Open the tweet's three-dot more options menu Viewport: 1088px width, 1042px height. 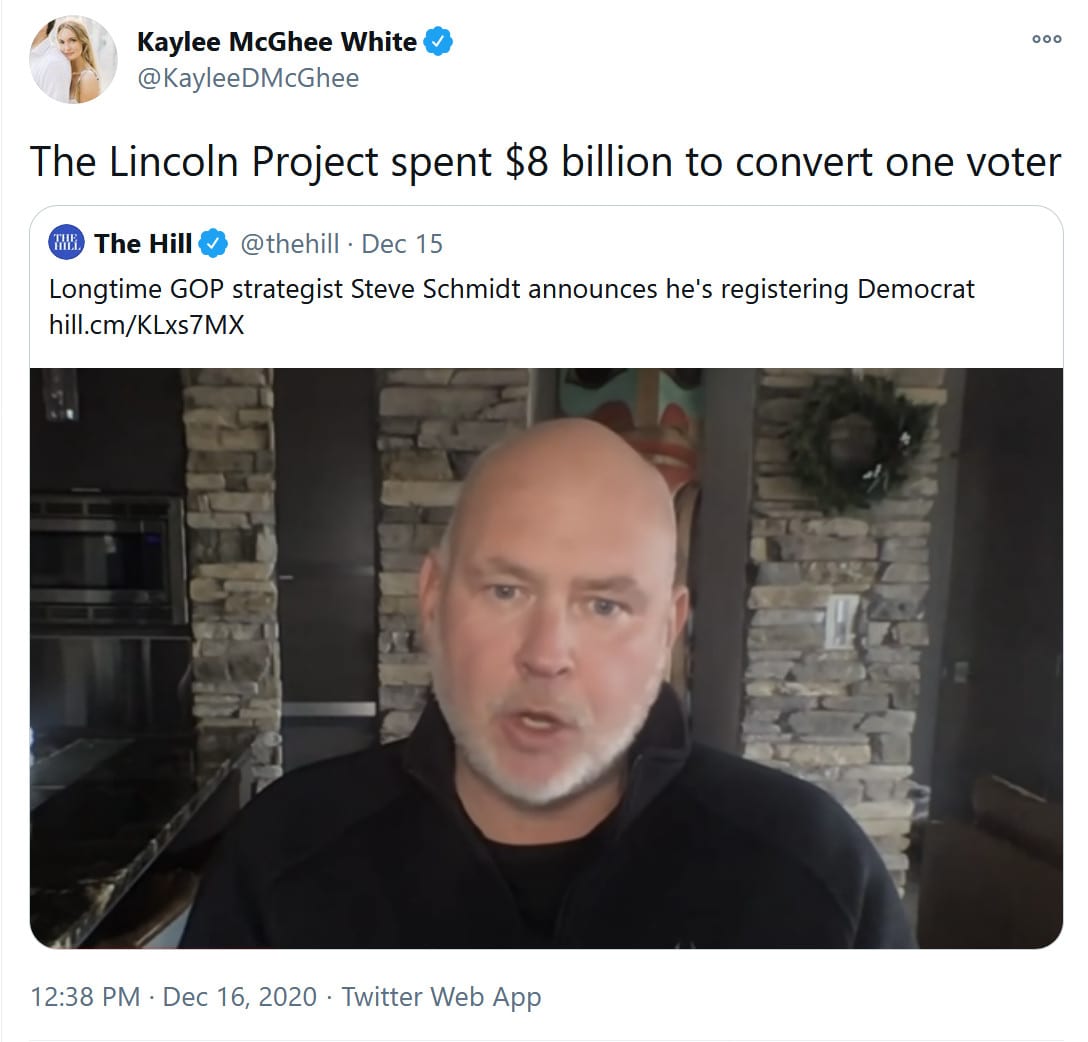tap(1046, 39)
